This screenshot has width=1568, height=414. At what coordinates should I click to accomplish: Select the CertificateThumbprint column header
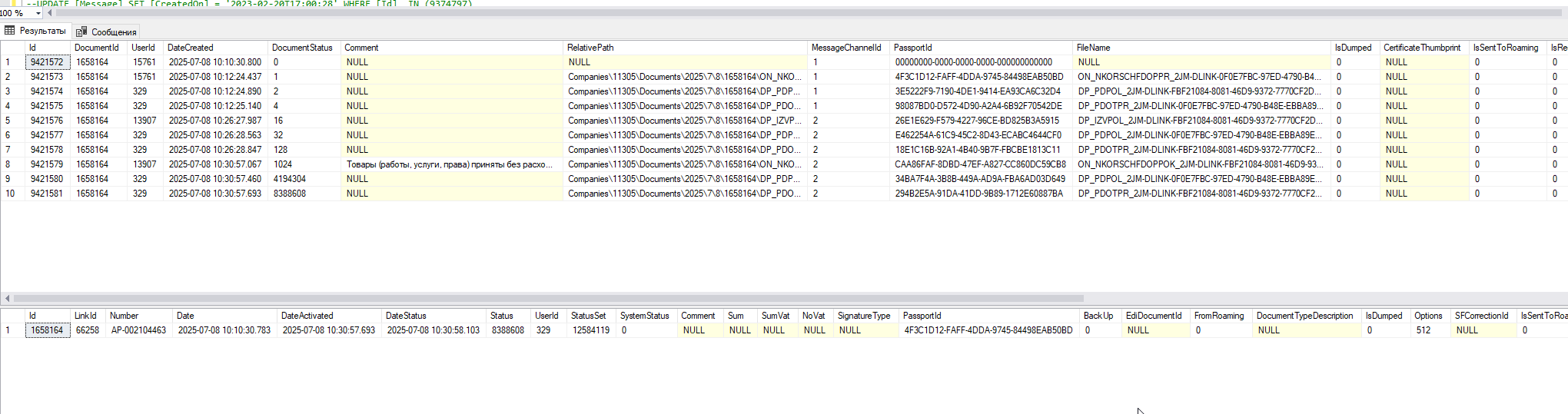(1423, 48)
